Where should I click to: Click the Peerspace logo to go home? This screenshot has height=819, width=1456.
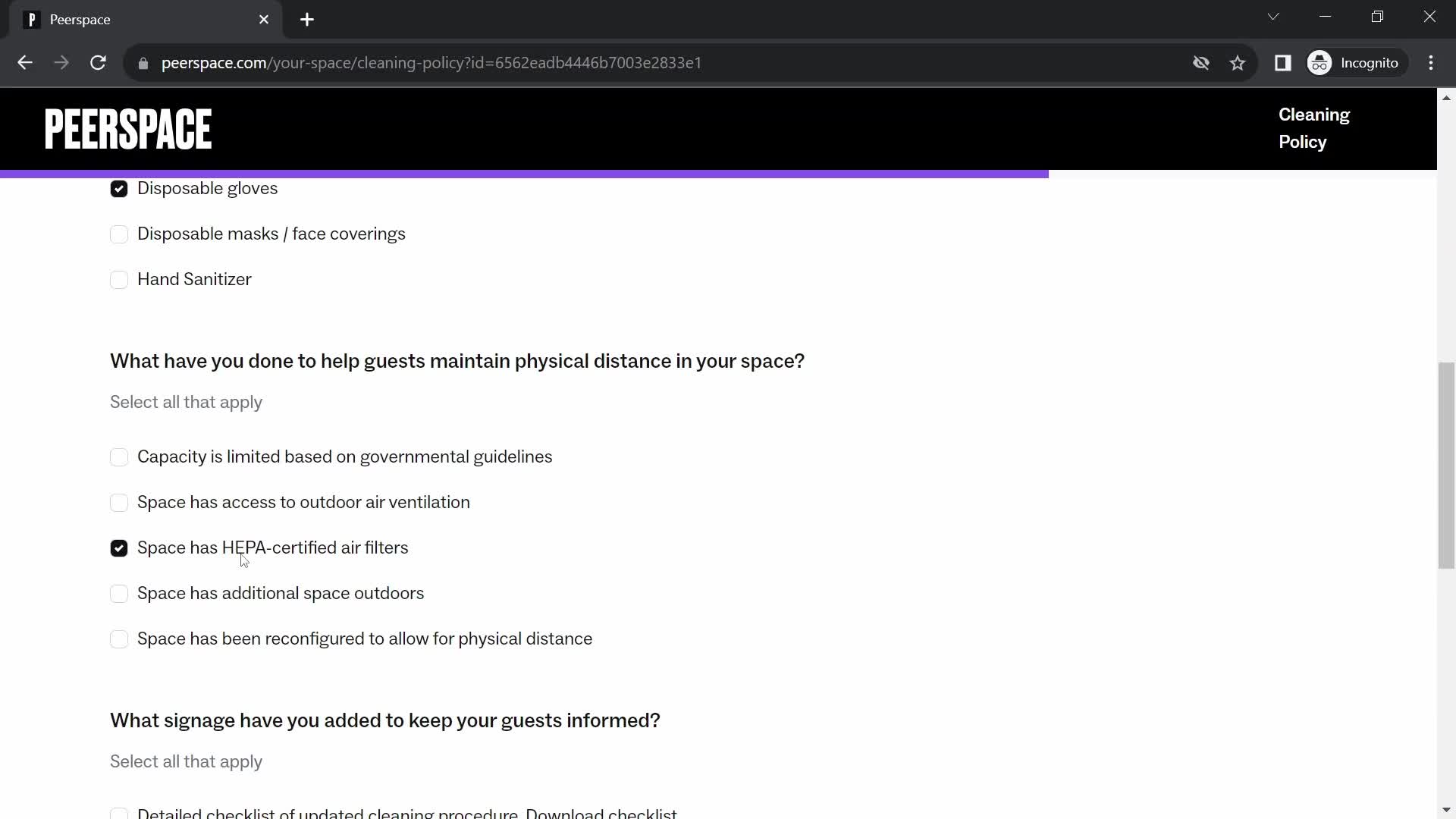coord(128,128)
